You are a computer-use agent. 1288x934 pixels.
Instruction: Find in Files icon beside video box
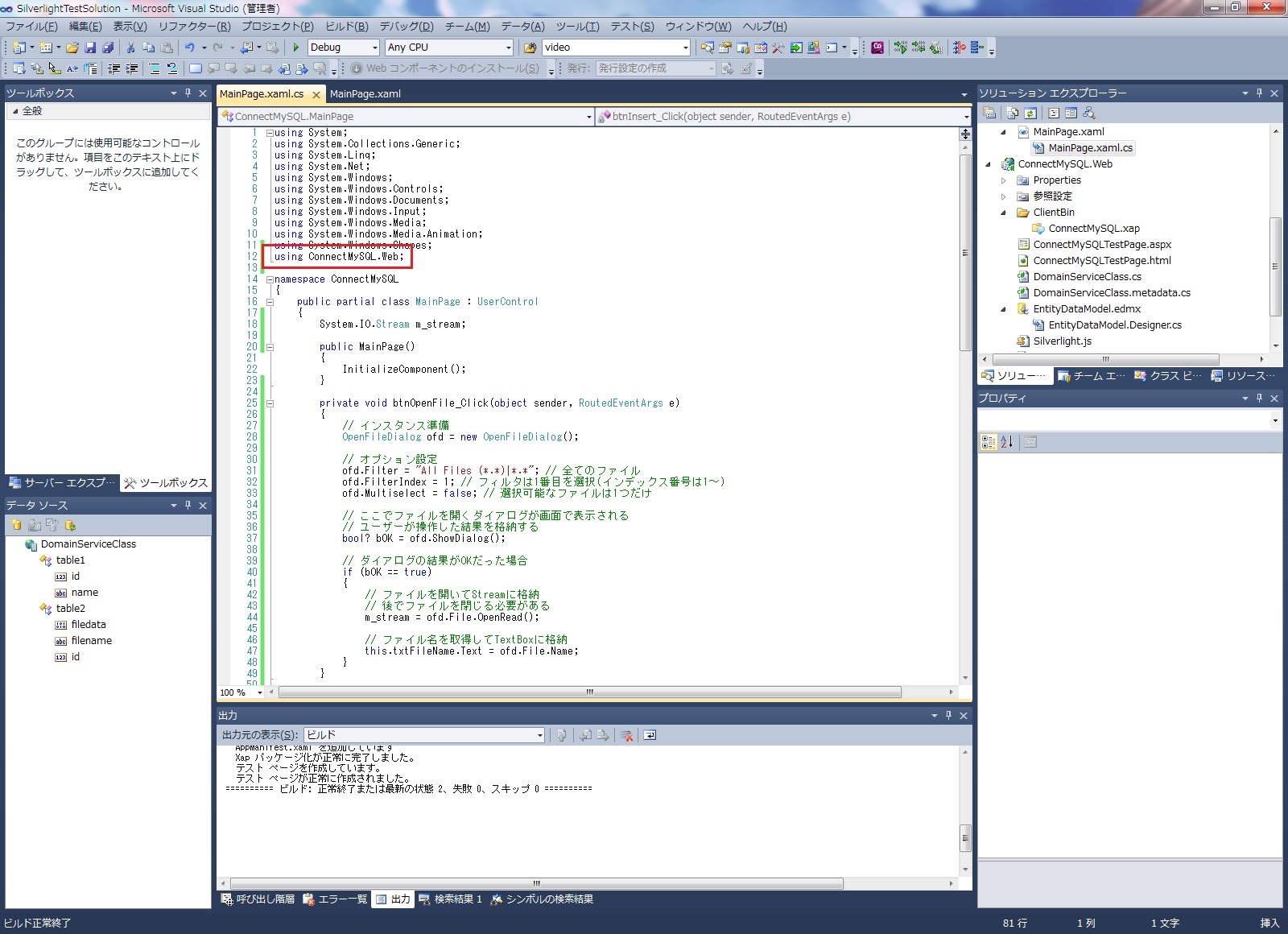pyautogui.click(x=530, y=48)
